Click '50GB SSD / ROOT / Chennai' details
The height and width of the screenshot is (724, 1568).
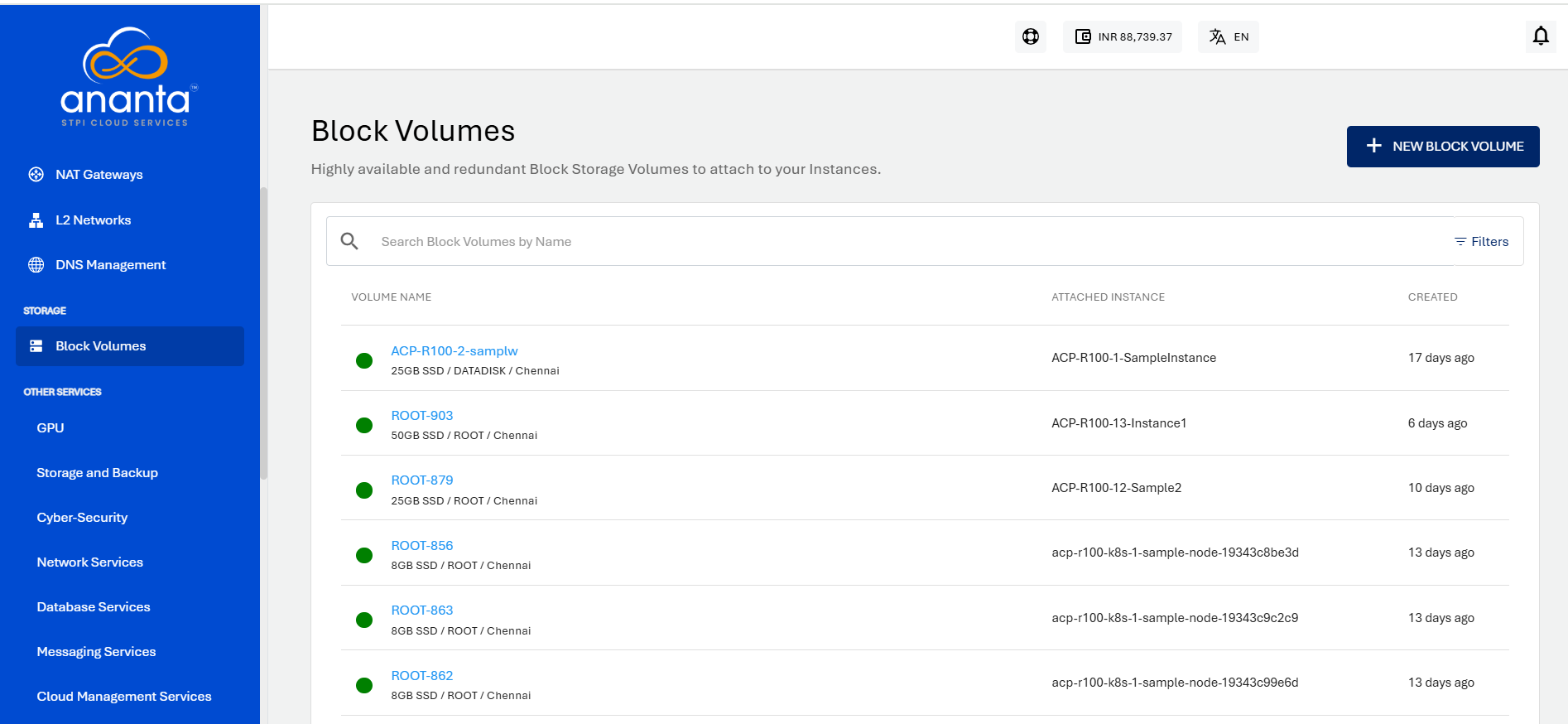click(464, 436)
